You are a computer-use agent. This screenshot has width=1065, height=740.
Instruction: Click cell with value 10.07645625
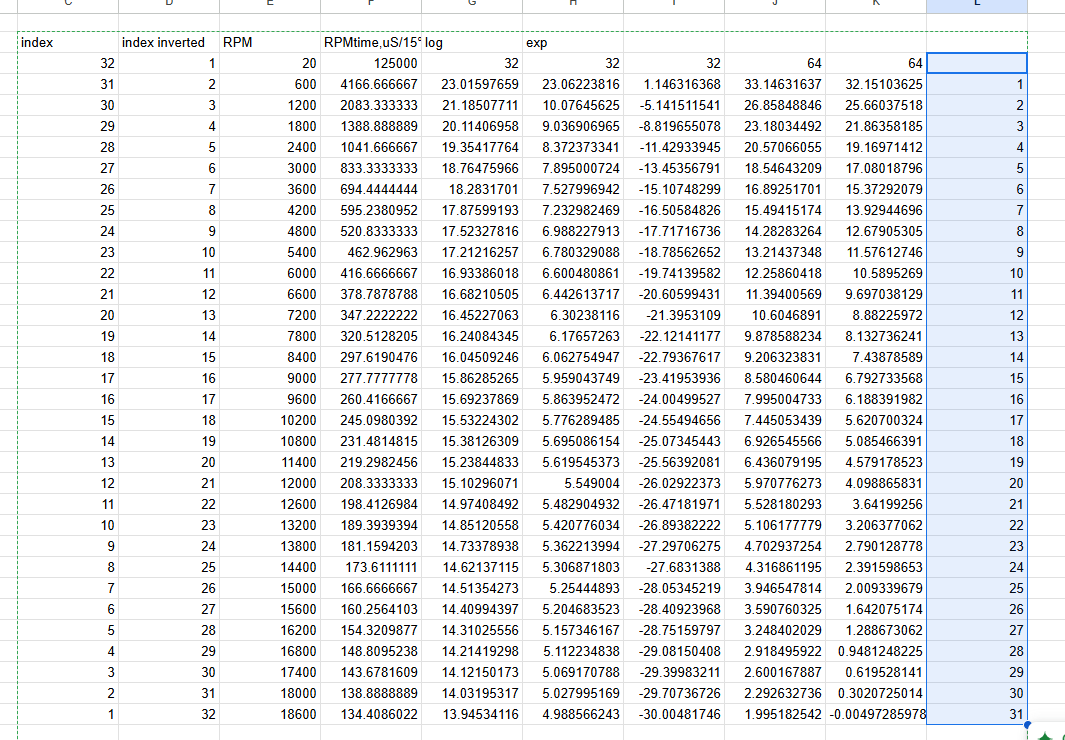pyautogui.click(x=573, y=105)
